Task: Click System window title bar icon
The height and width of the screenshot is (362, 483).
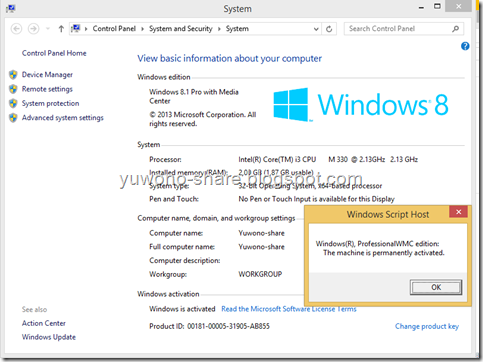Action: (x=10, y=8)
